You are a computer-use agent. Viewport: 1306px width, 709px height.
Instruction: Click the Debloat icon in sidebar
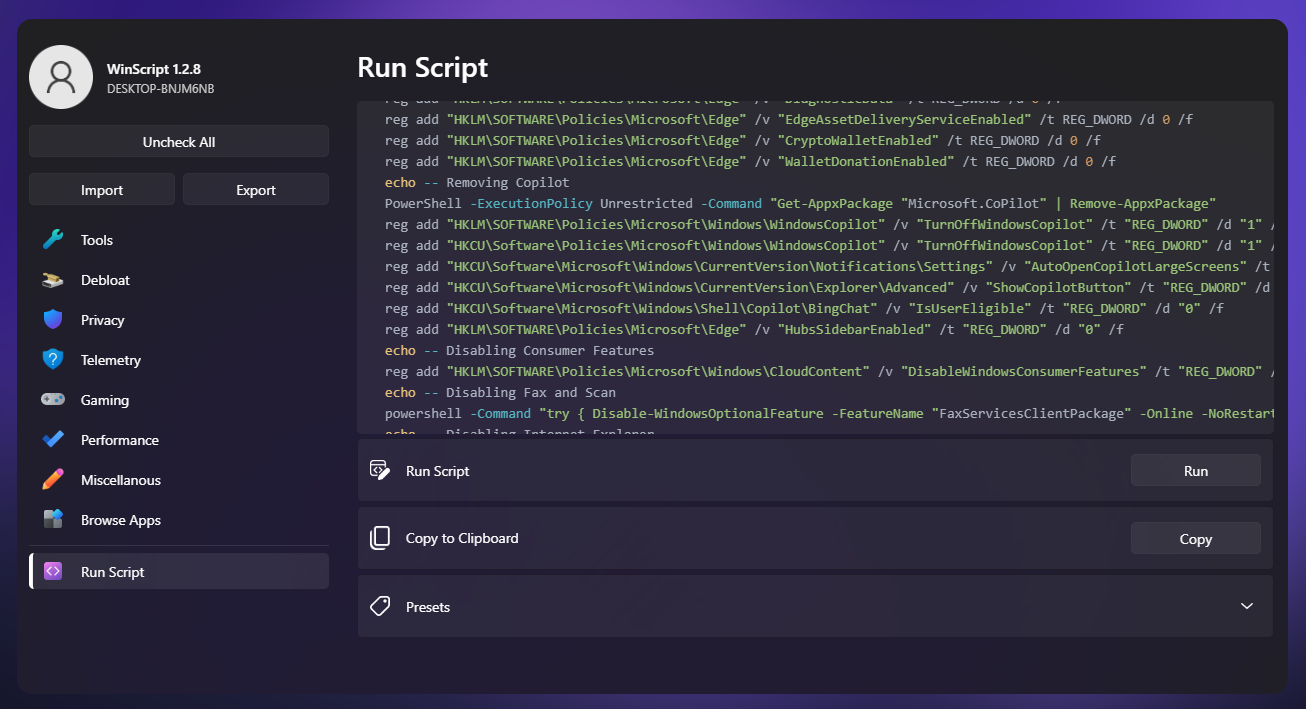53,280
